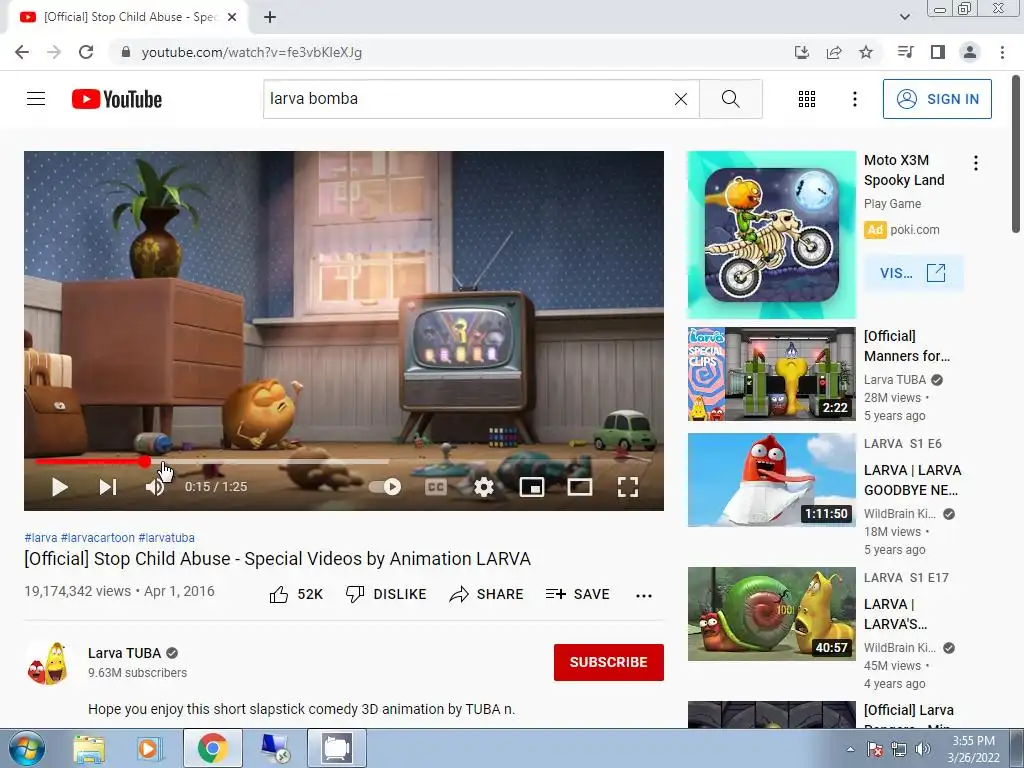Go to the YouTube home logo
The width and height of the screenshot is (1024, 768).
point(117,99)
